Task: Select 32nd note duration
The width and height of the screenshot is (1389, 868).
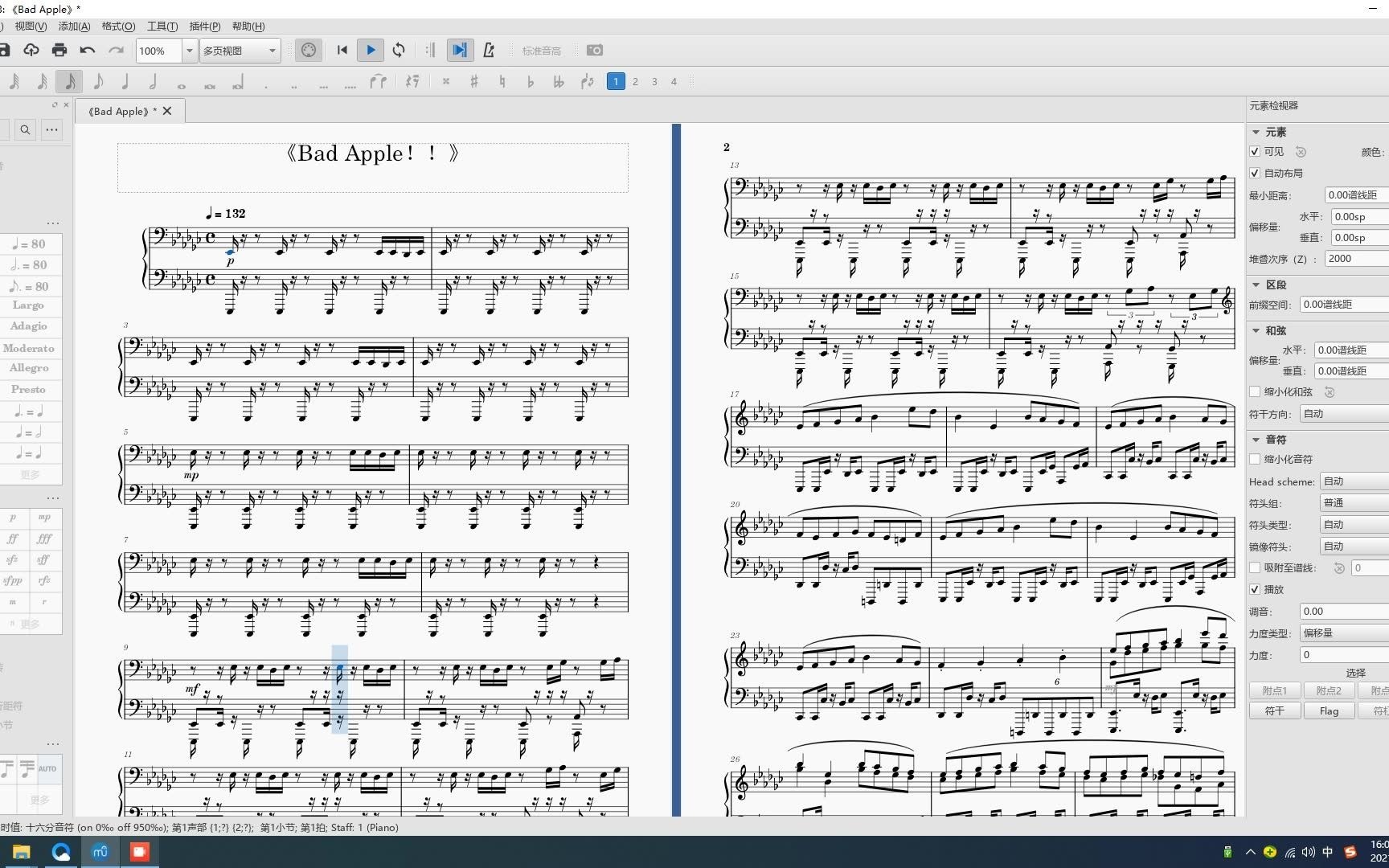Action: coord(42,81)
